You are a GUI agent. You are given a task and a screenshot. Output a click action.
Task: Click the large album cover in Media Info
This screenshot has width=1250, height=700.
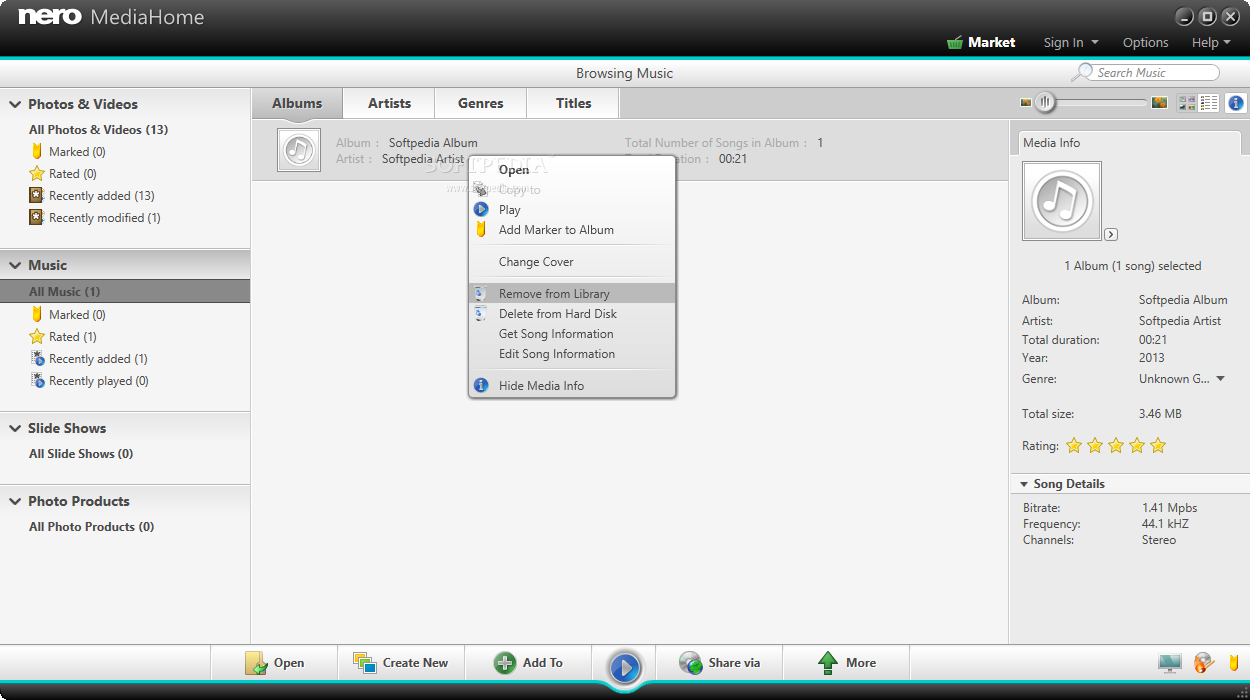point(1062,201)
